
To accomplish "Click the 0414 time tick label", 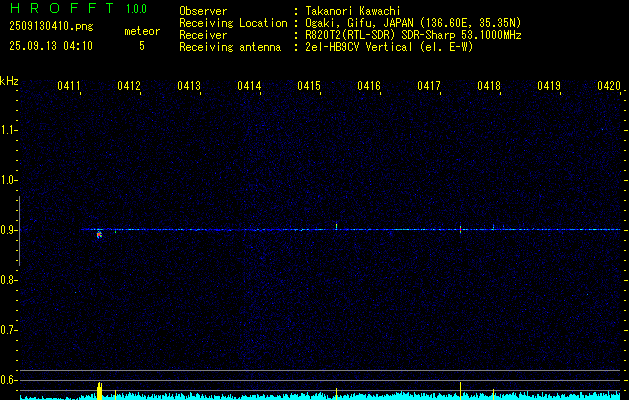I will [x=249, y=86].
